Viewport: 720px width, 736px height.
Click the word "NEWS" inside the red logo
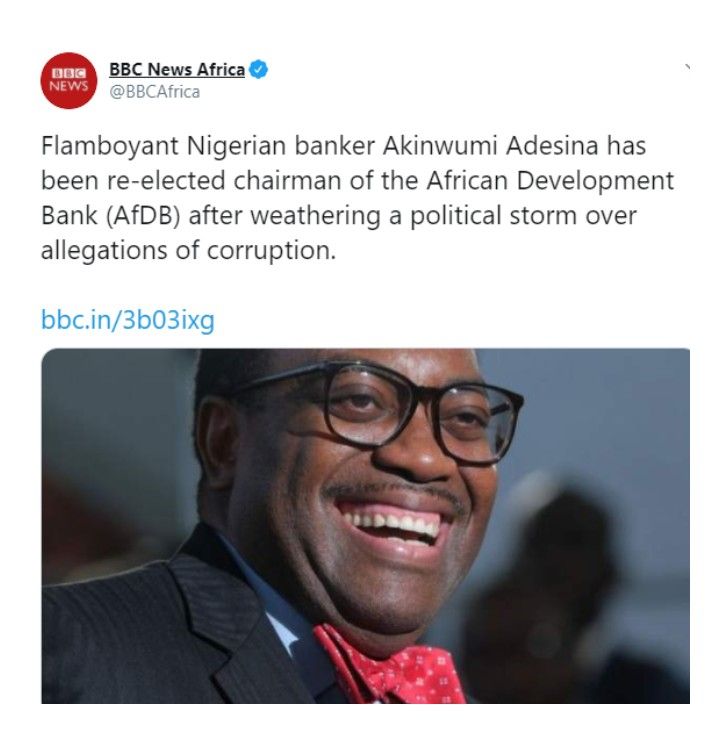[69, 86]
